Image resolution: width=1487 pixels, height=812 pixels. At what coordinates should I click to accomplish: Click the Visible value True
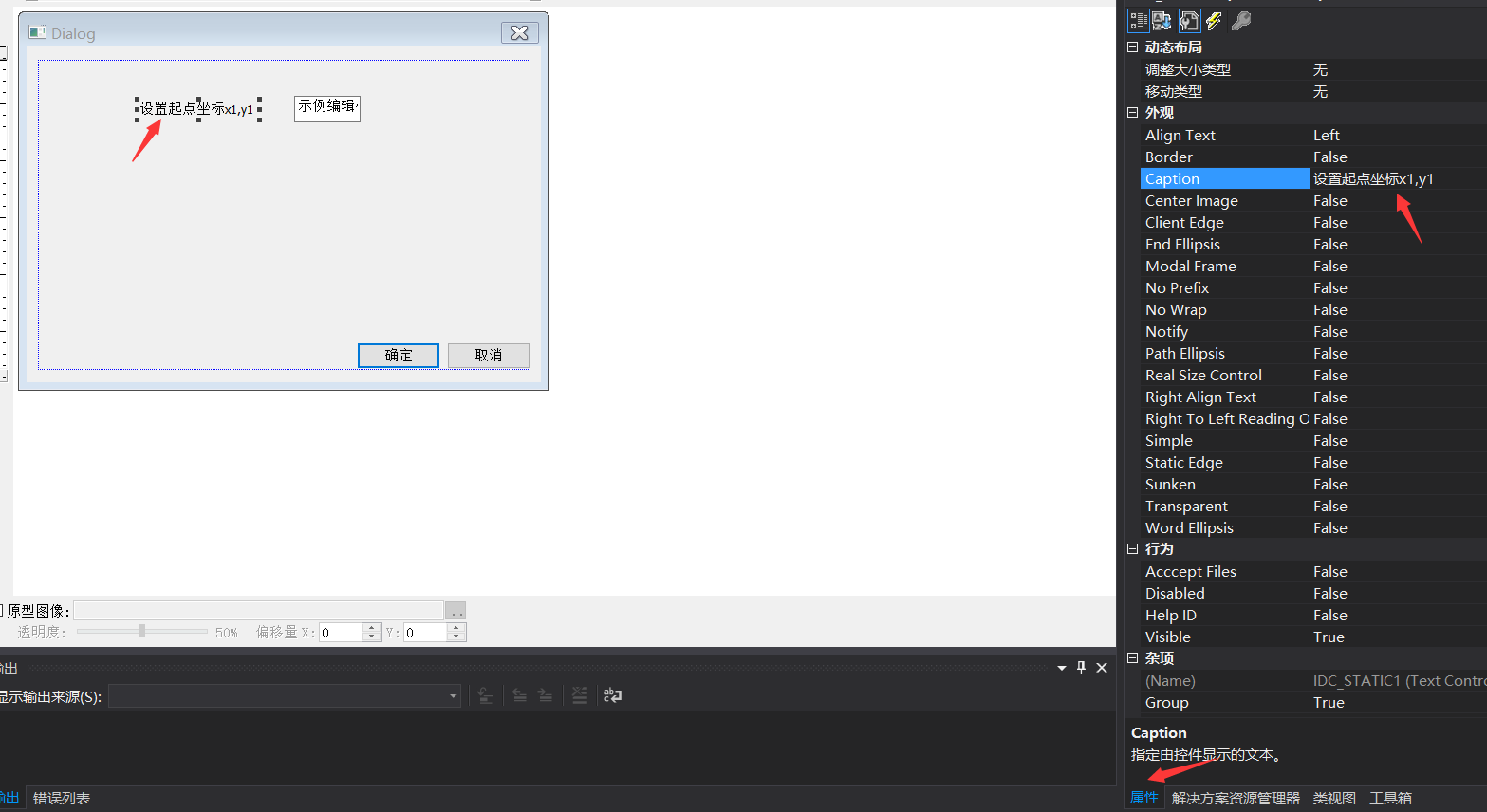[1329, 637]
